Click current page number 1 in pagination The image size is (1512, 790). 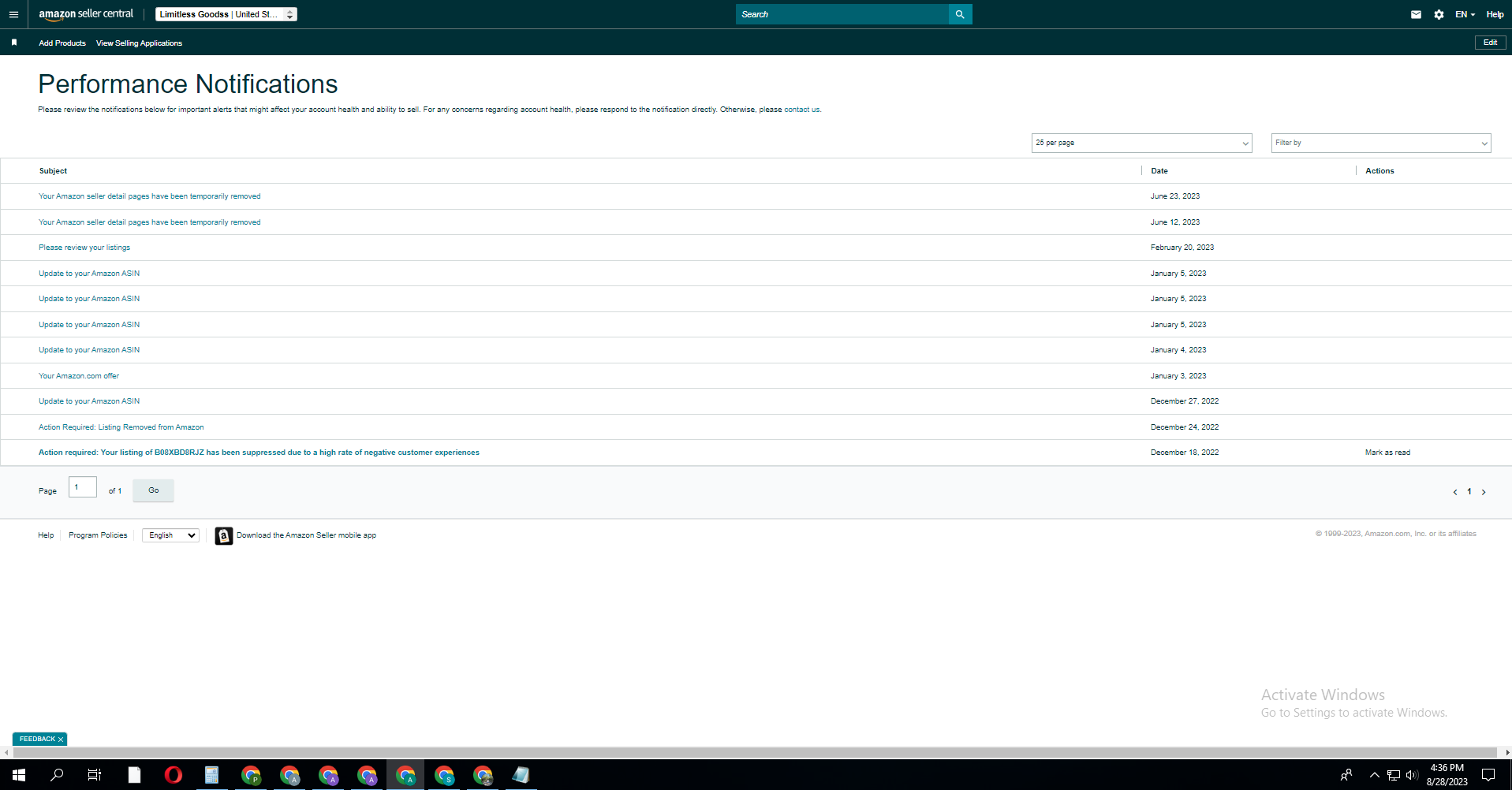(x=1469, y=492)
